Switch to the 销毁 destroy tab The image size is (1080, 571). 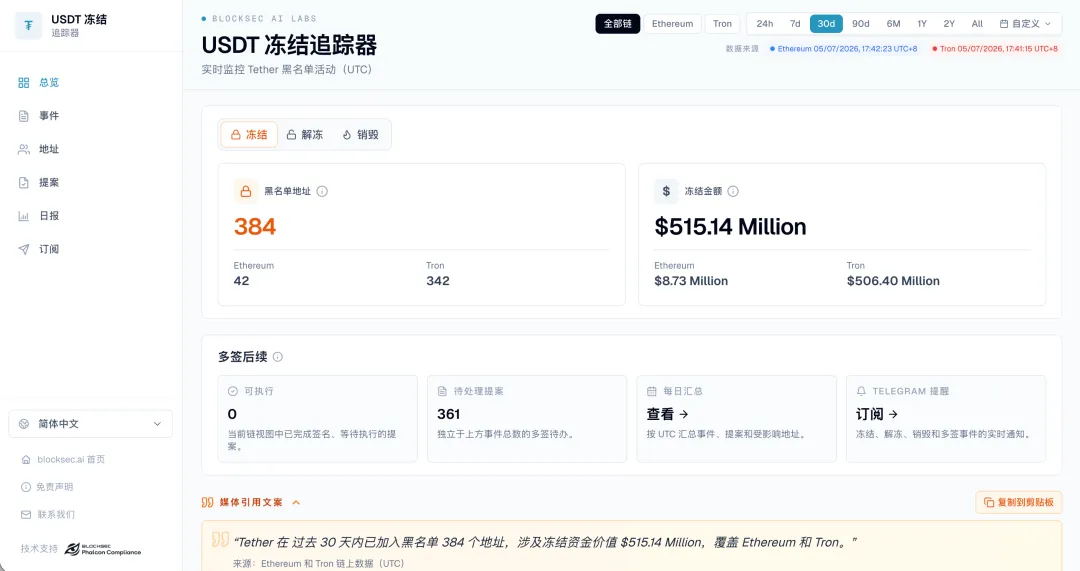(361, 134)
